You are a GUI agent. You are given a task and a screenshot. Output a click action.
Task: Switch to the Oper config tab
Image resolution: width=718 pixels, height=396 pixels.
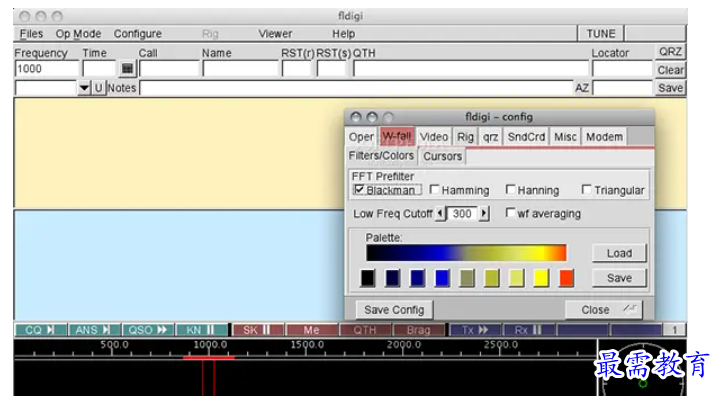[x=361, y=137]
